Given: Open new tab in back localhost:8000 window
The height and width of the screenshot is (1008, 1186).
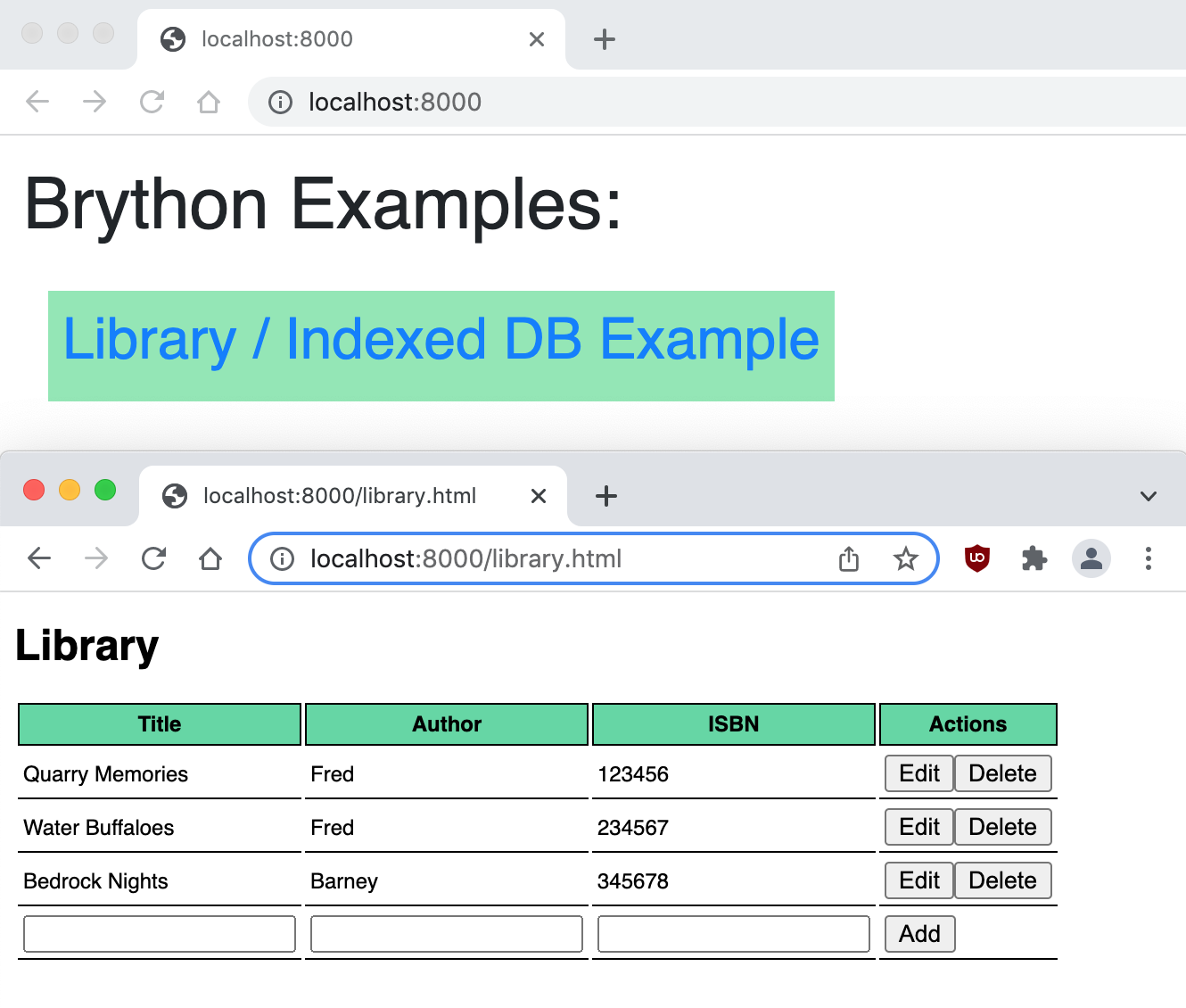Looking at the screenshot, I should point(605,39).
